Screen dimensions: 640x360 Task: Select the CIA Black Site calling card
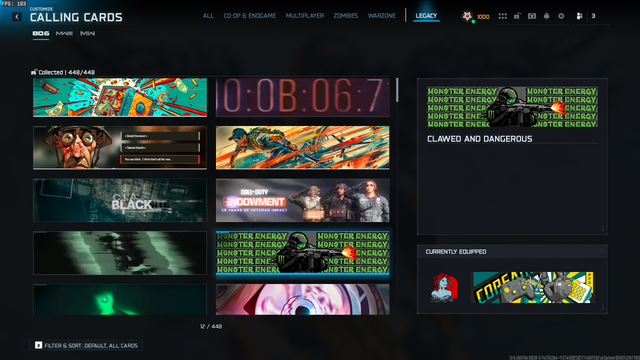(120, 200)
